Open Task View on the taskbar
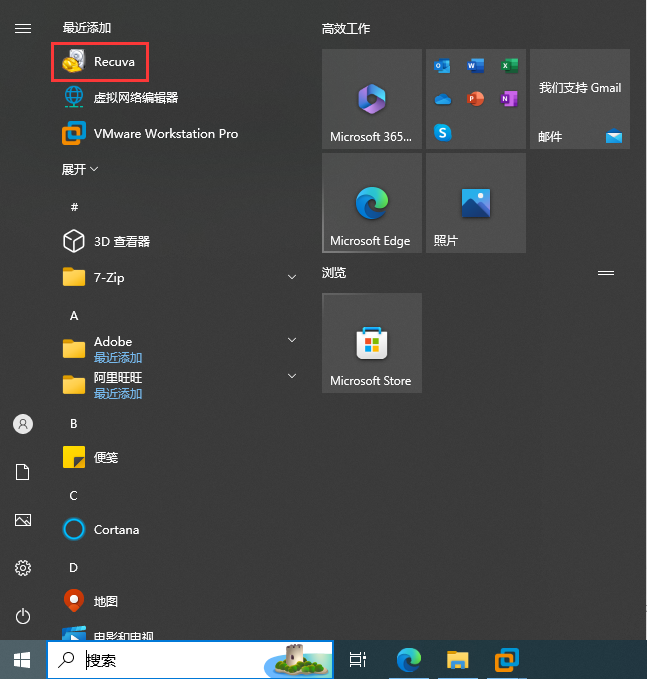Screen dimensions: 647x679 [358, 660]
